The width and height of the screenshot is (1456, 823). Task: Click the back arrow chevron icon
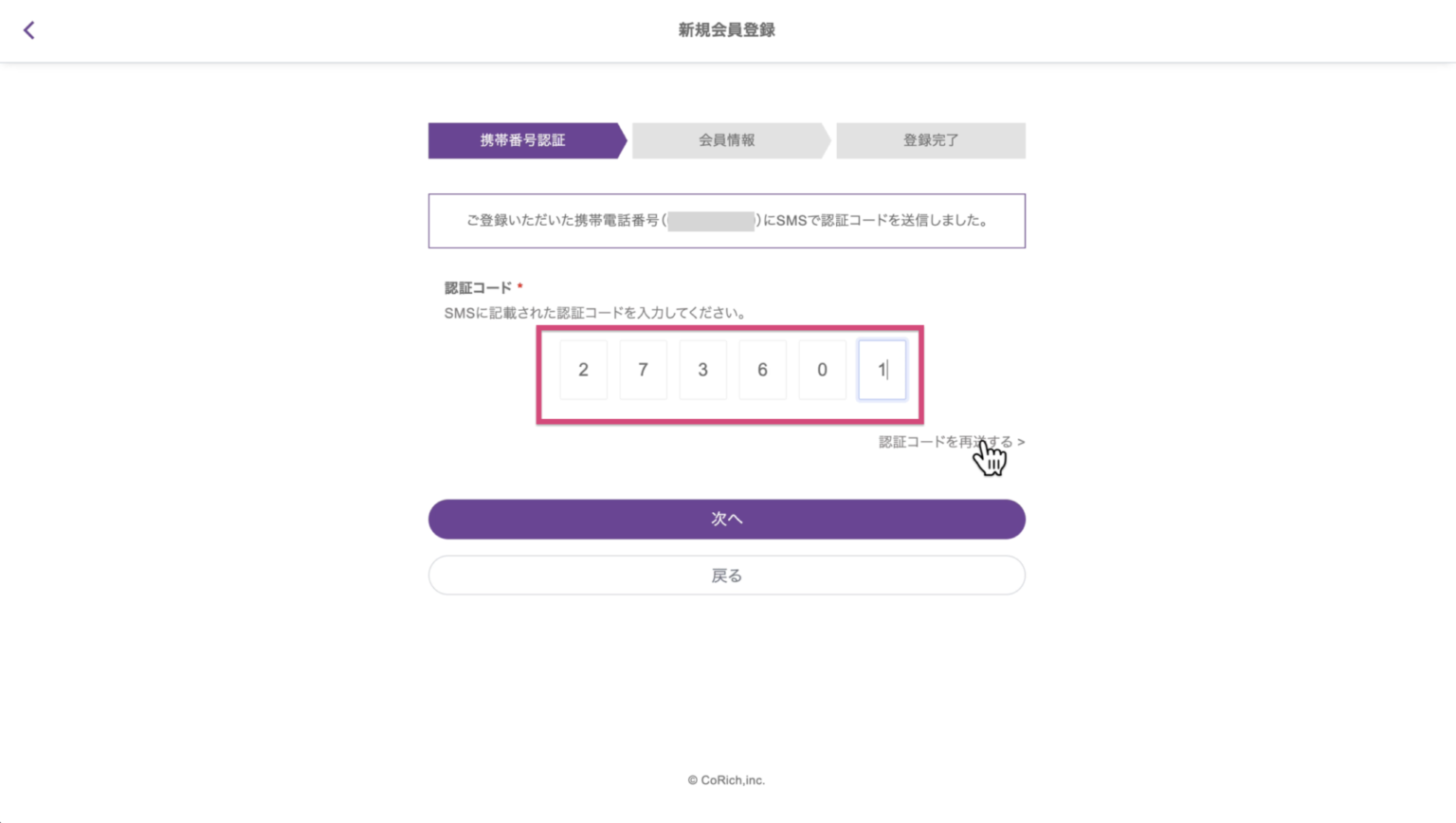[x=28, y=29]
